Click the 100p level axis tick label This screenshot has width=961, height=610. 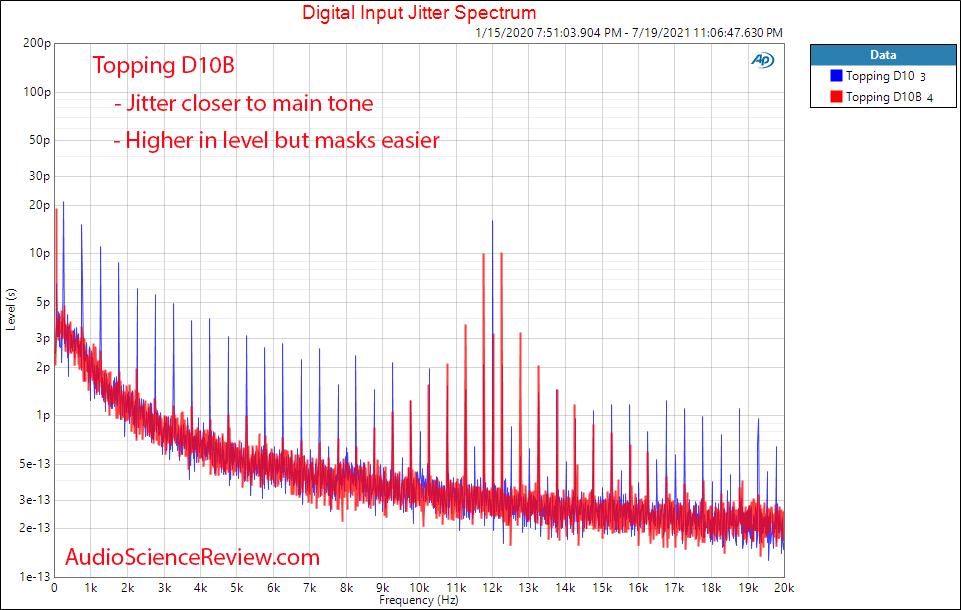tap(37, 92)
